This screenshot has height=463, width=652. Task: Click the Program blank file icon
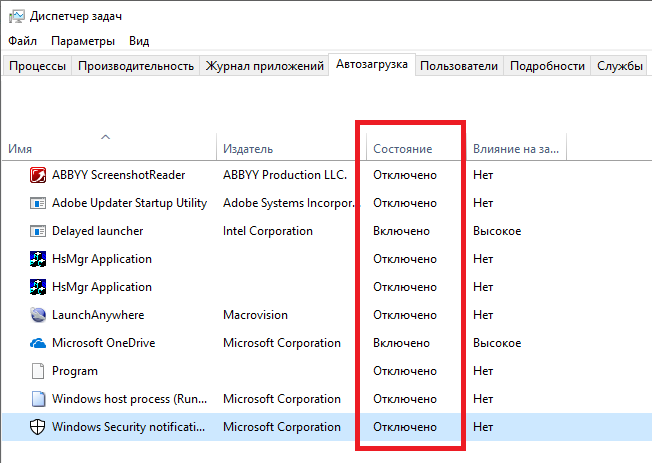click(x=38, y=371)
